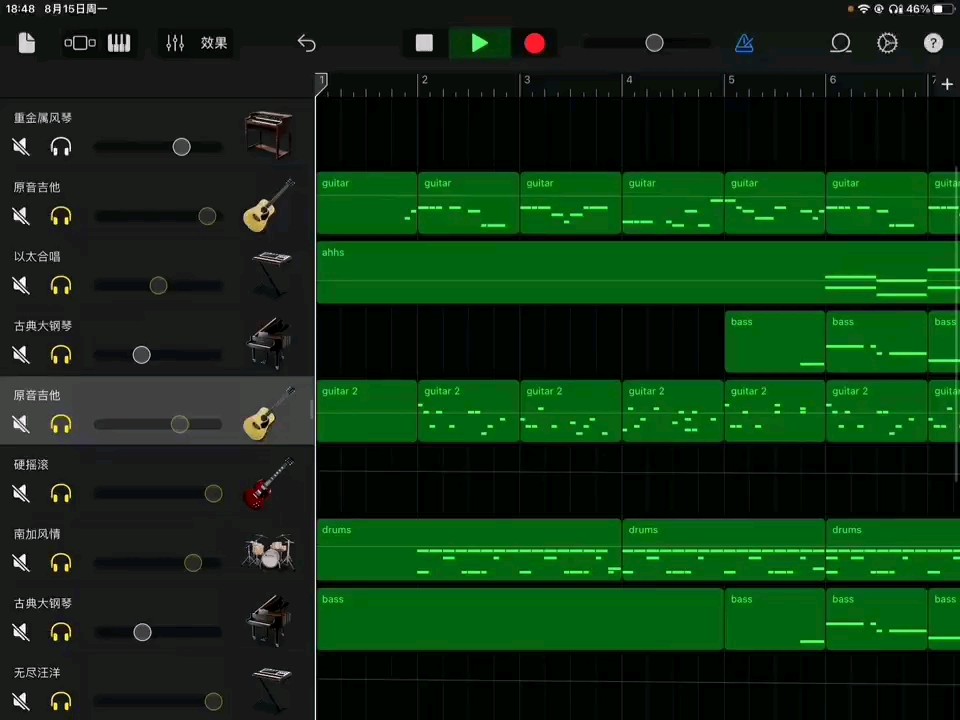Image resolution: width=960 pixels, height=720 pixels.
Task: Tap the 18:48 clock in status bar
Action: (x=20, y=9)
